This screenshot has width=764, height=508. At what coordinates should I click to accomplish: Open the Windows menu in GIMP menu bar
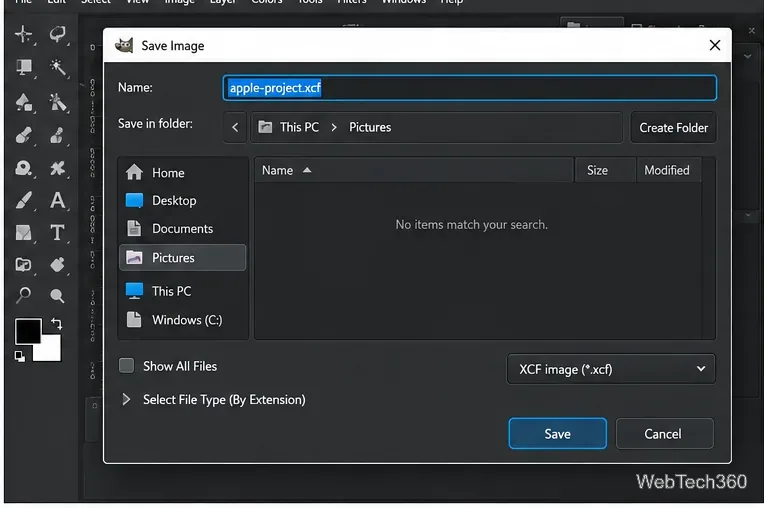404,2
